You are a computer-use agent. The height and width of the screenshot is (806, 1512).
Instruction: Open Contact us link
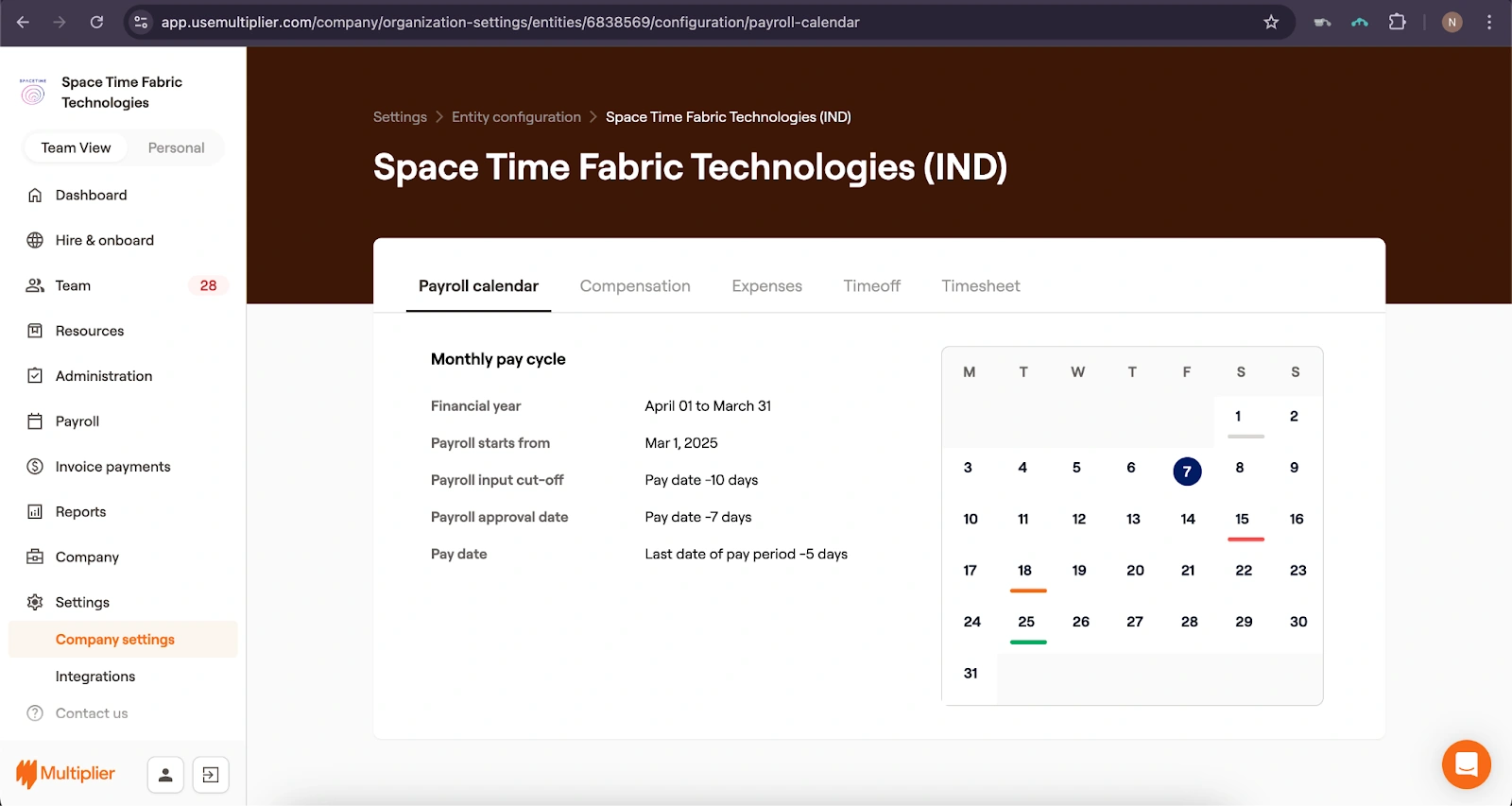coord(92,713)
